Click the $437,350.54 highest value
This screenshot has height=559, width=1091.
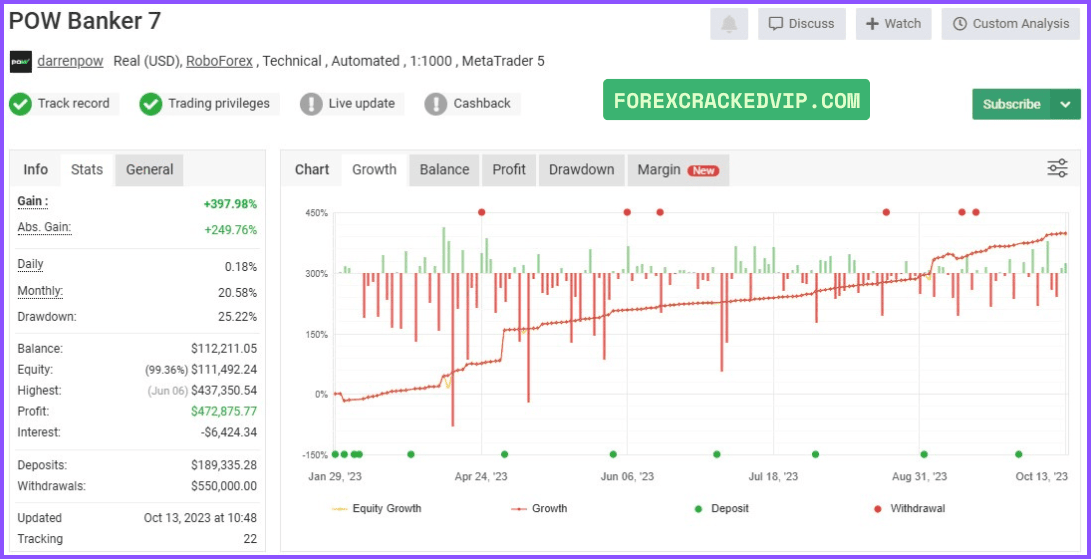tap(224, 391)
